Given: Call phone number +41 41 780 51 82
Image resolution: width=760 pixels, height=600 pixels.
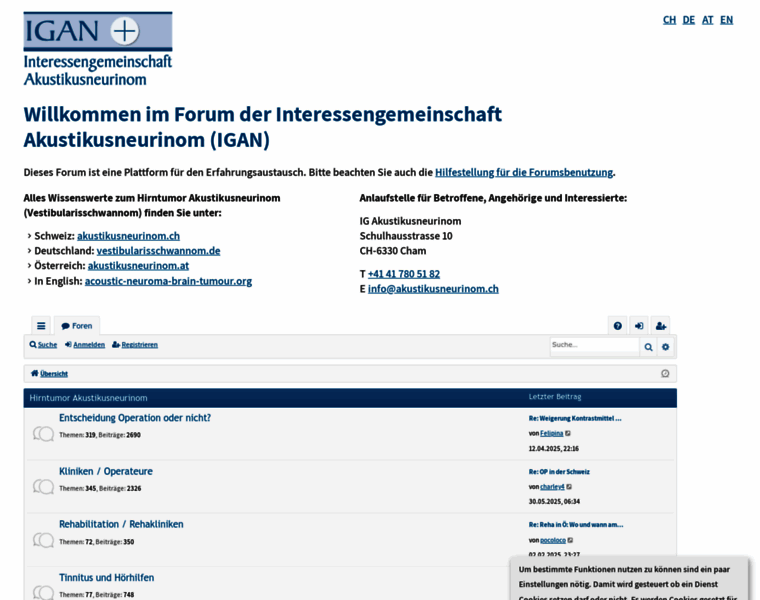Looking at the screenshot, I should [404, 274].
